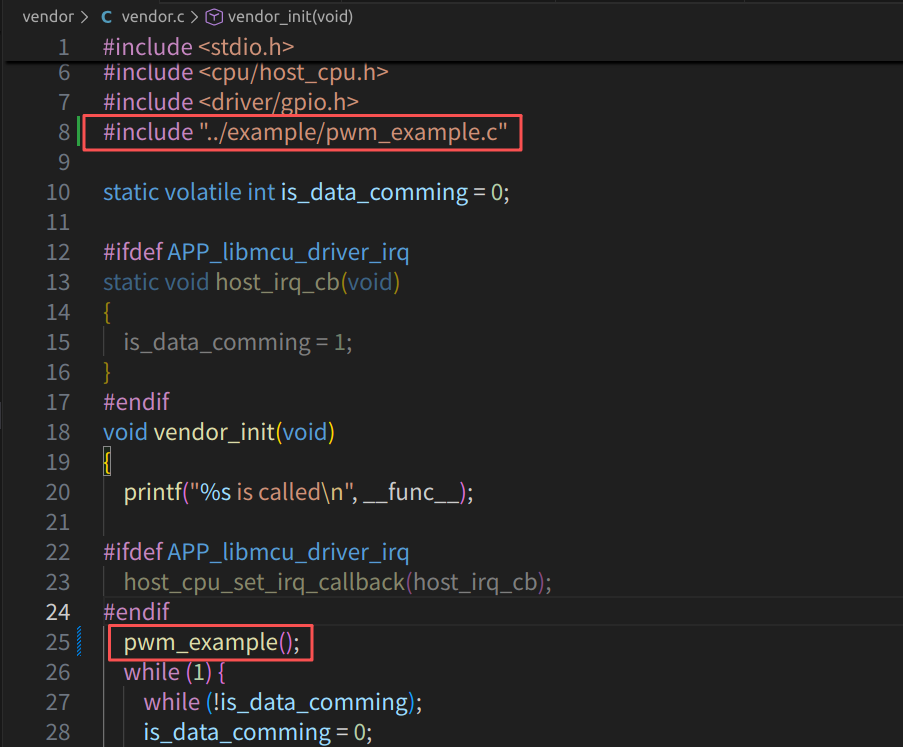This screenshot has width=903, height=747.
Task: Click the #include <stdio.h> sticky line
Action: click(199, 47)
